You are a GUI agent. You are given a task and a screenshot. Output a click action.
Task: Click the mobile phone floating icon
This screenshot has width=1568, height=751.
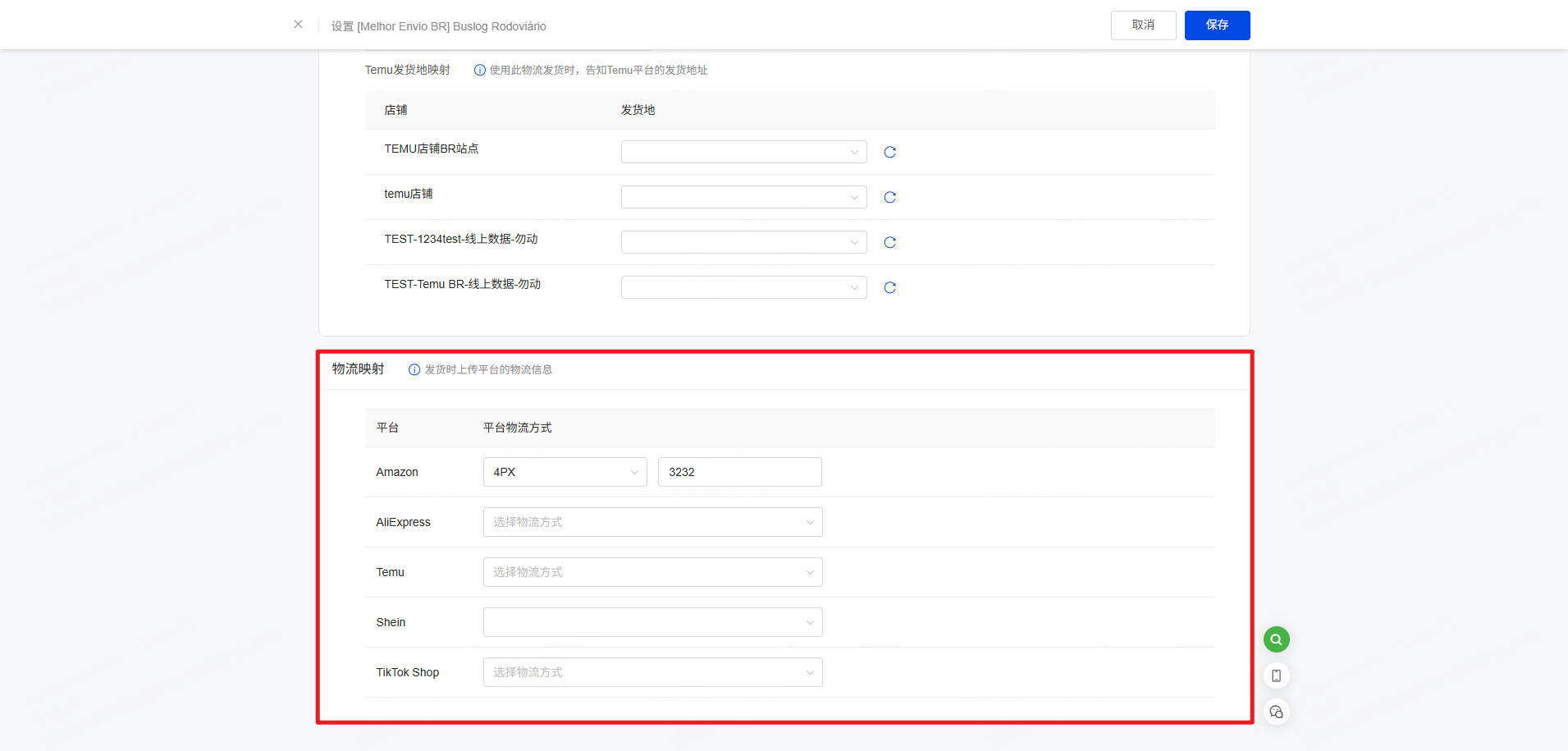tap(1276, 675)
